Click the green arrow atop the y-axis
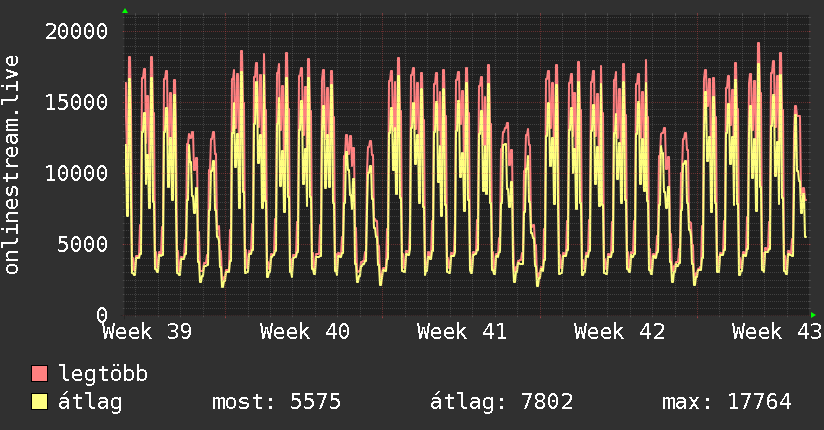This screenshot has height=430, width=824. pyautogui.click(x=125, y=11)
